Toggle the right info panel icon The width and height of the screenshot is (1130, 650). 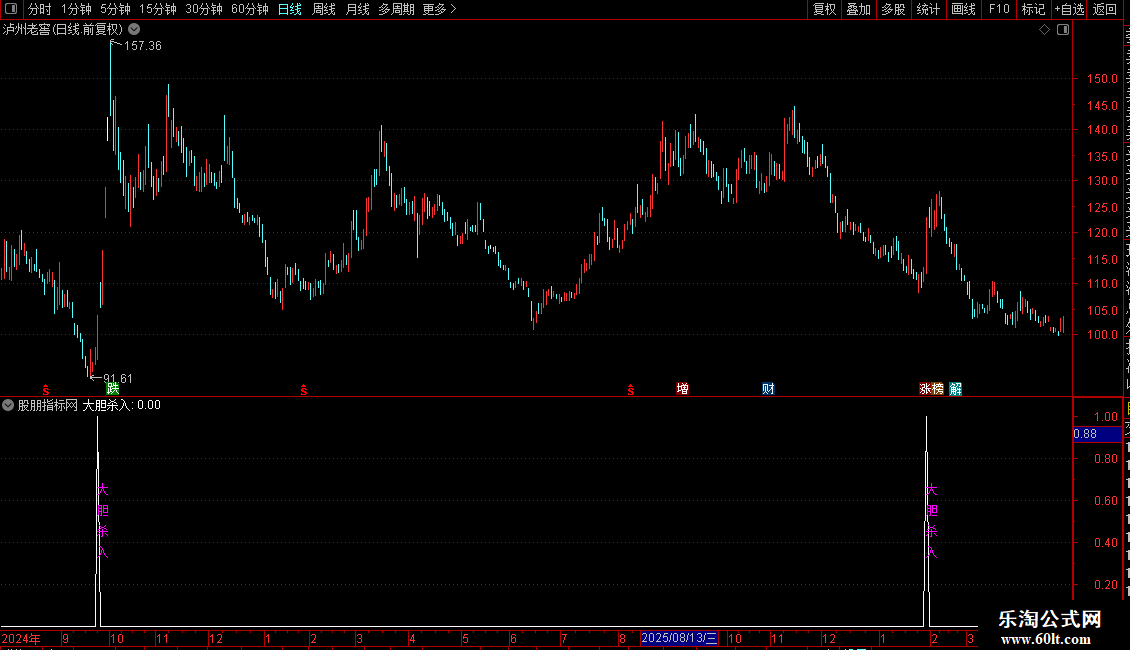[1063, 30]
